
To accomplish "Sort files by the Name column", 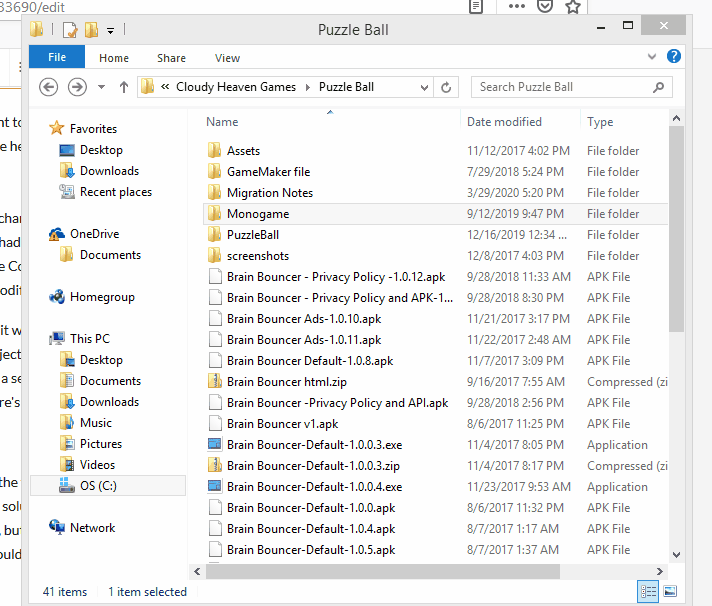I will coord(222,122).
